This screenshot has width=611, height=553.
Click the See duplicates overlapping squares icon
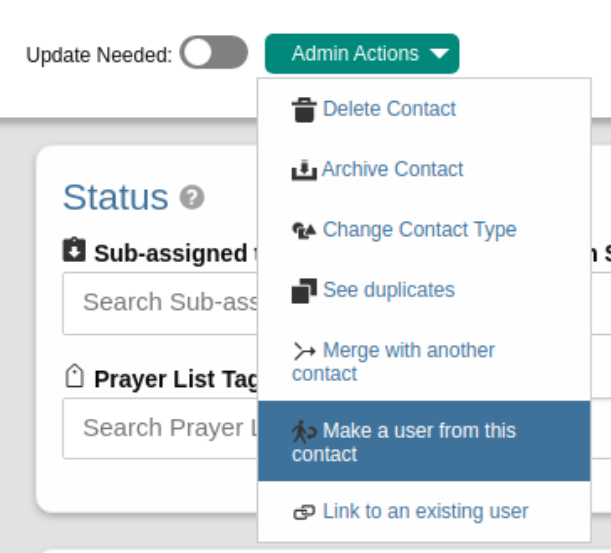[304, 291]
